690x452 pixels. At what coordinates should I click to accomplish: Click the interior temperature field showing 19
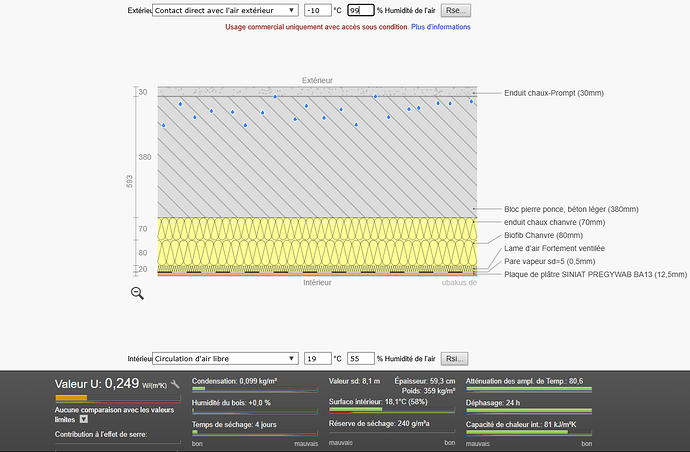coord(318,359)
